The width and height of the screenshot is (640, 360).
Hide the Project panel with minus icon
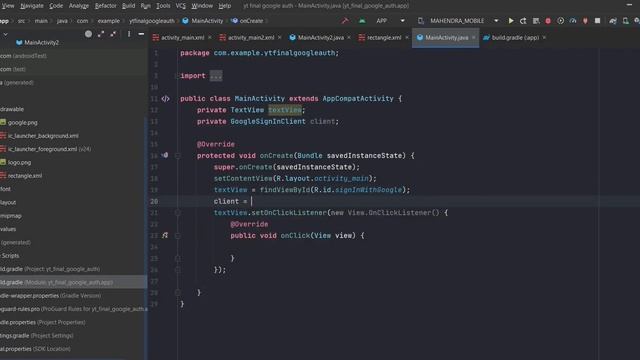coord(141,34)
